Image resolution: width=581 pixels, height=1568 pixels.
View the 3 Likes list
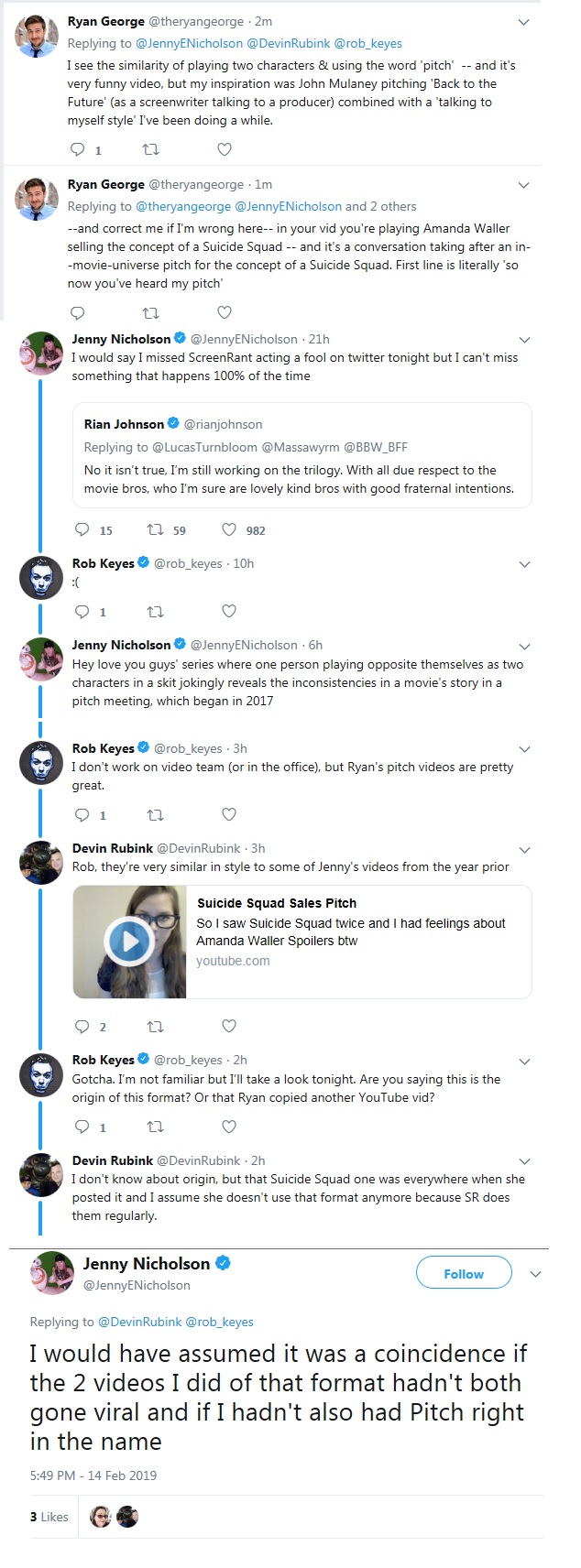click(49, 1517)
